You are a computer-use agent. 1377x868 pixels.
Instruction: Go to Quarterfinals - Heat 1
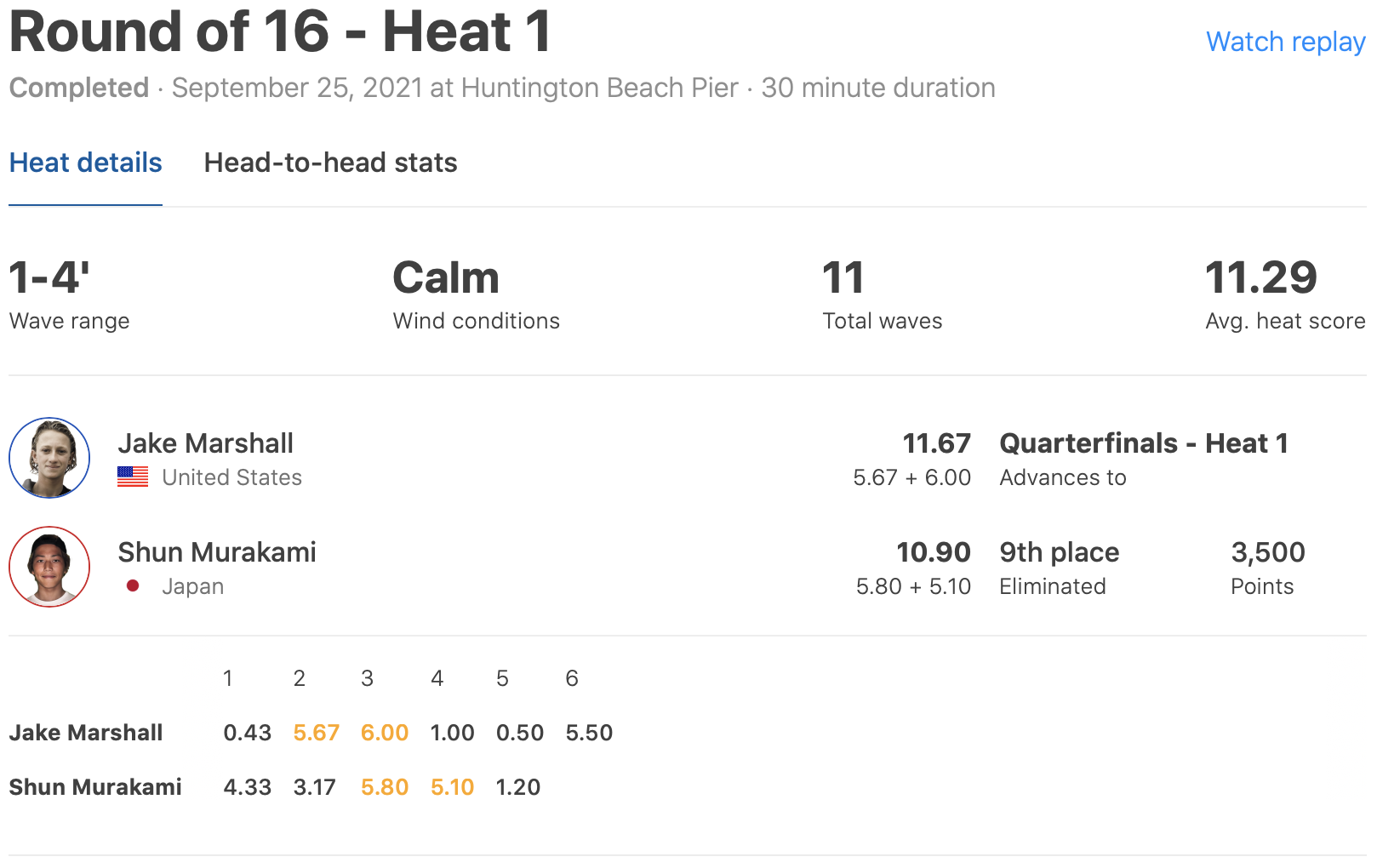click(1143, 443)
